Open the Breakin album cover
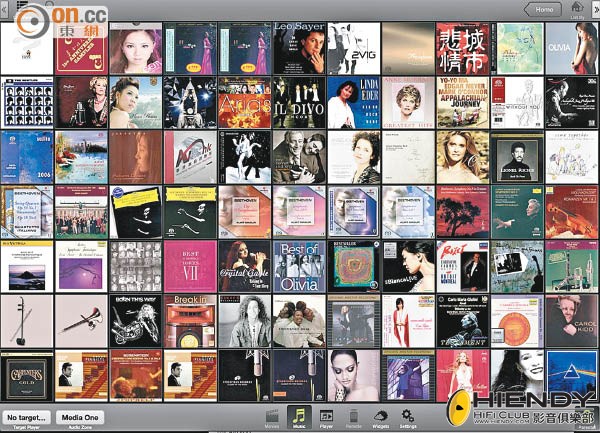The width and height of the screenshot is (600, 433). [190, 320]
